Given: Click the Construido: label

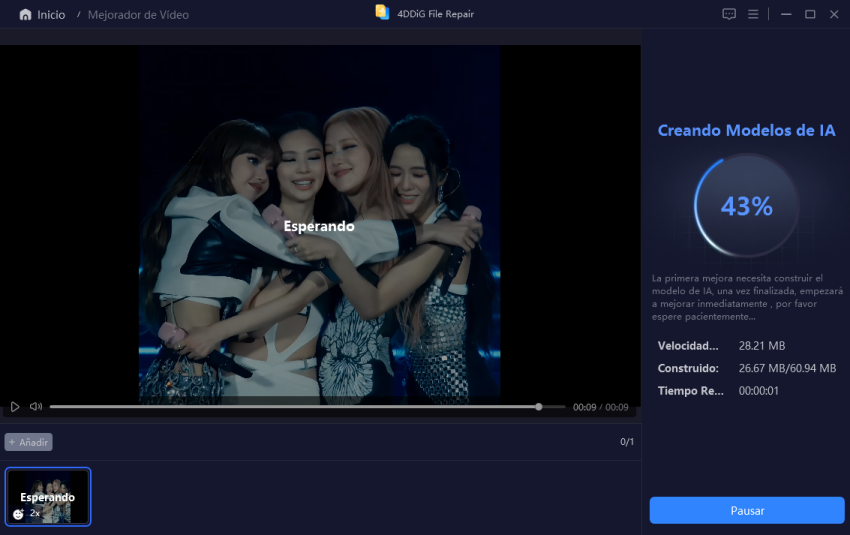Looking at the screenshot, I should (688, 369).
